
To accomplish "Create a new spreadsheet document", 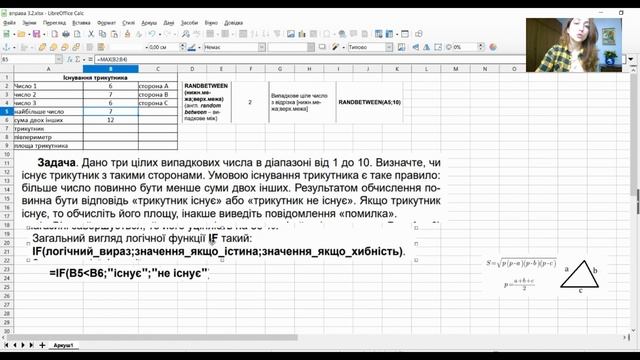I will [7, 34].
